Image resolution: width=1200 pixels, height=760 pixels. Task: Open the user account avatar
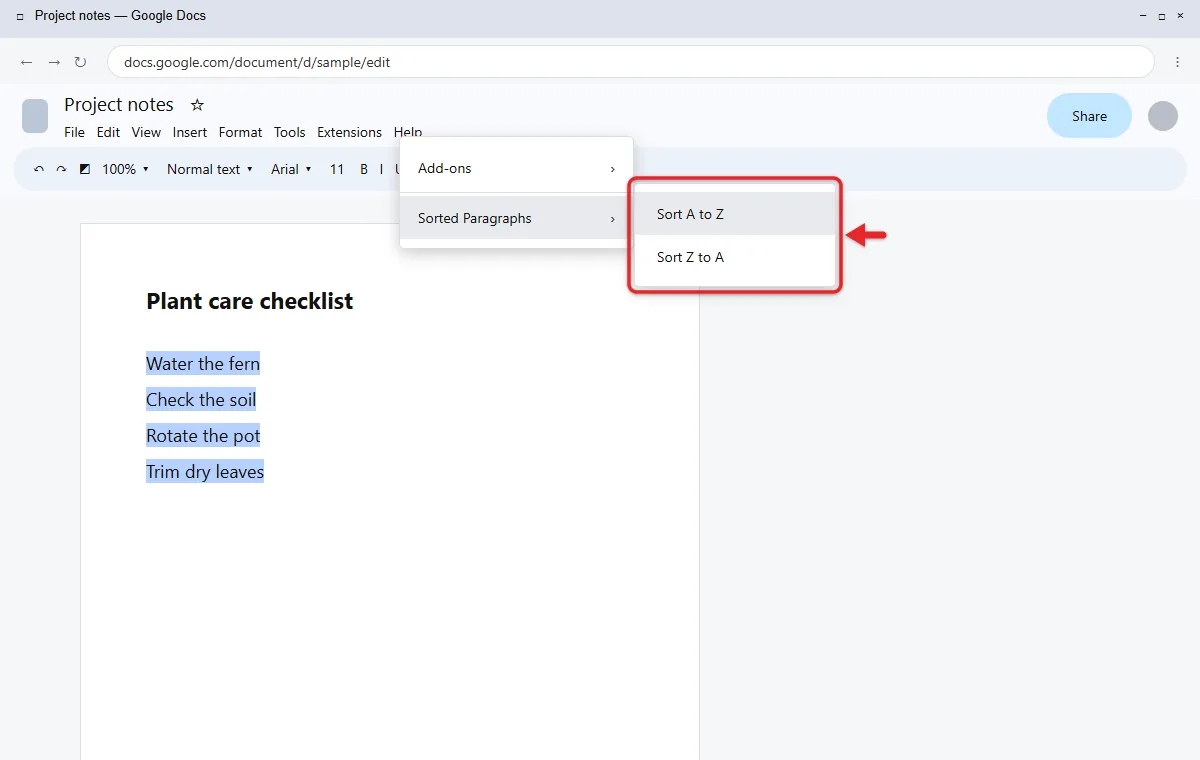point(1163,116)
